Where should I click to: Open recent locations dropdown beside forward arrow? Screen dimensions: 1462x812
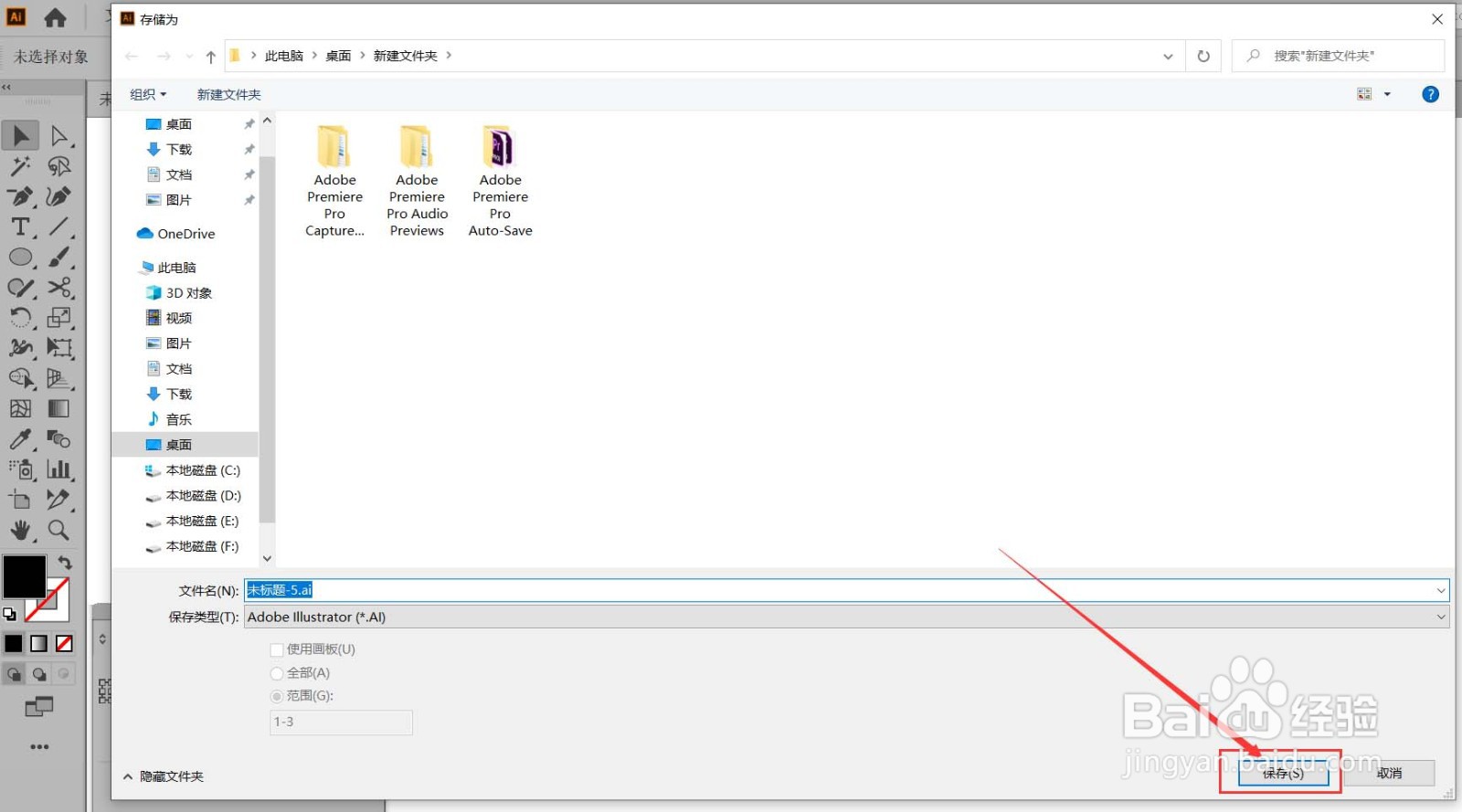[189, 57]
